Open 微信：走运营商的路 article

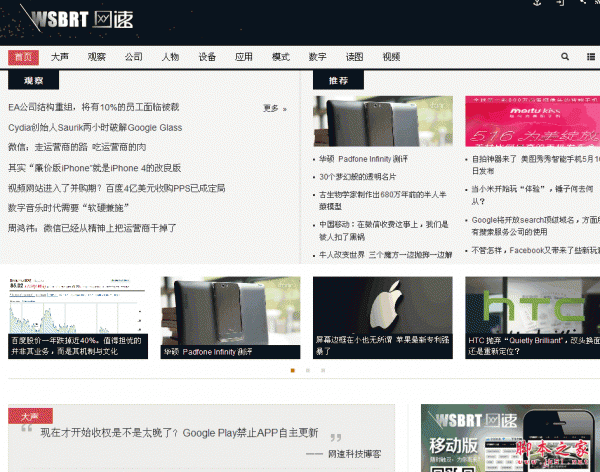tap(77, 147)
